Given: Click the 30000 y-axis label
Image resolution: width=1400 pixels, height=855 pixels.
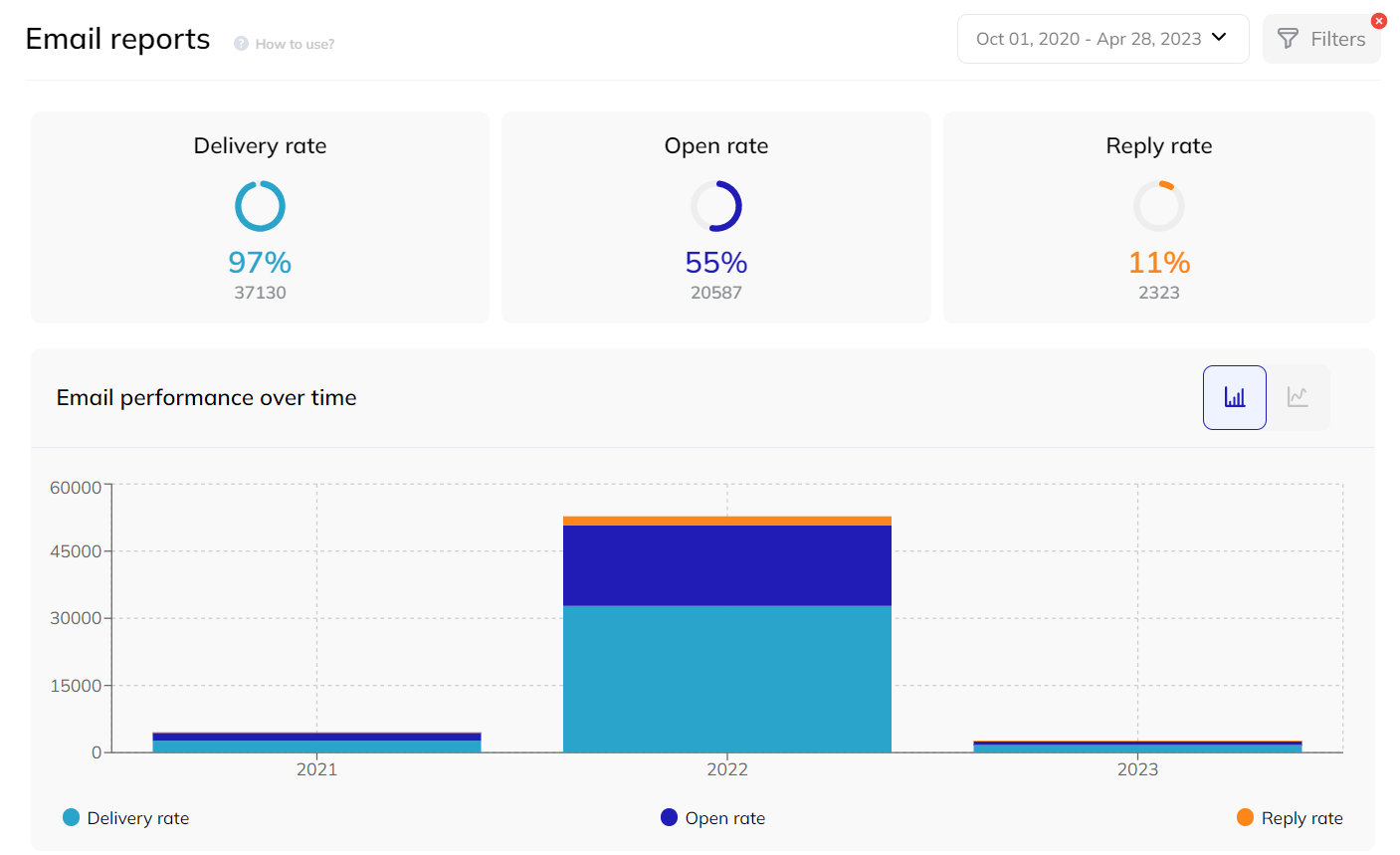Looking at the screenshot, I should [76, 618].
